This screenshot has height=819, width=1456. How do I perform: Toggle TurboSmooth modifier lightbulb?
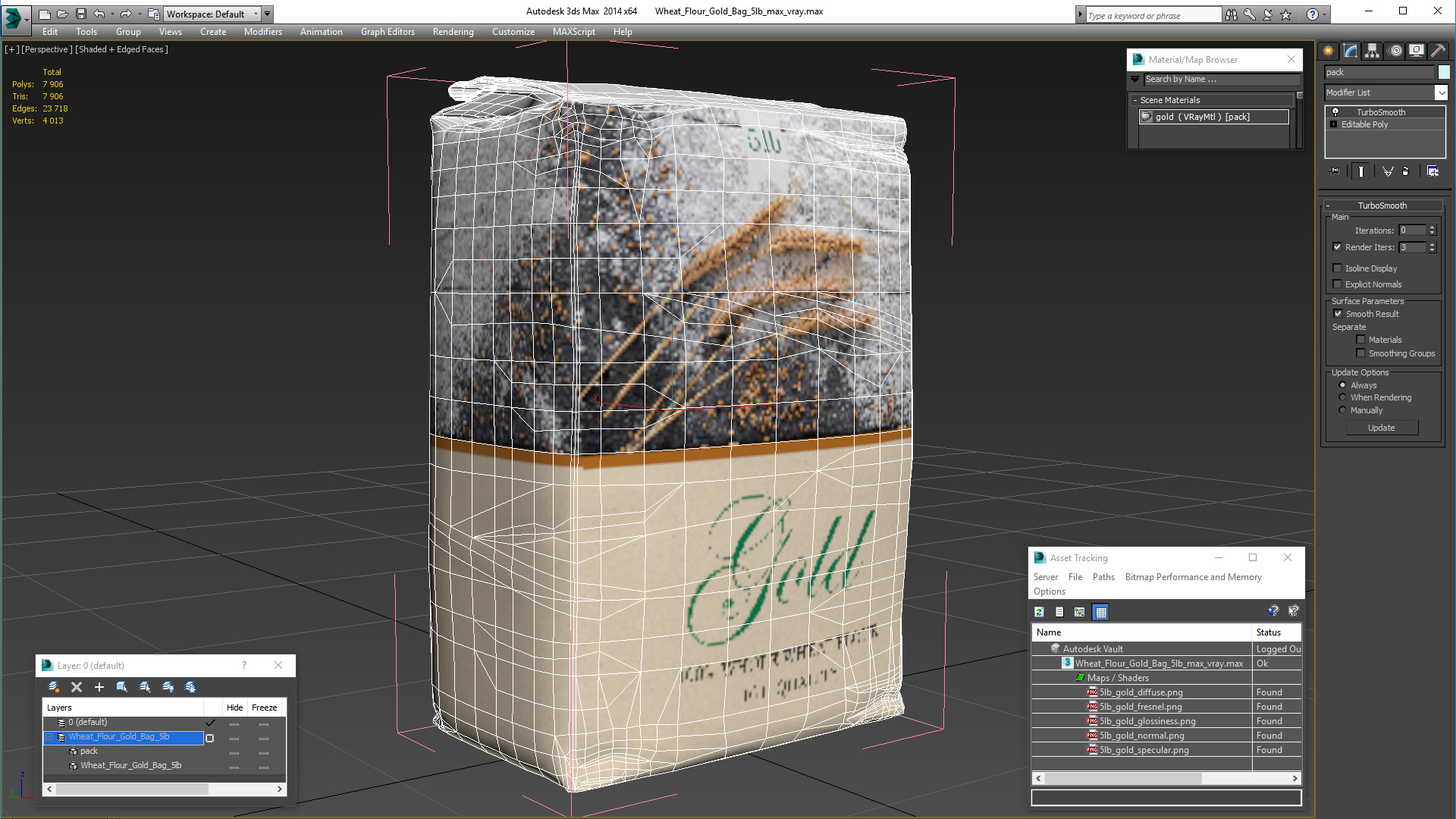pos(1335,112)
